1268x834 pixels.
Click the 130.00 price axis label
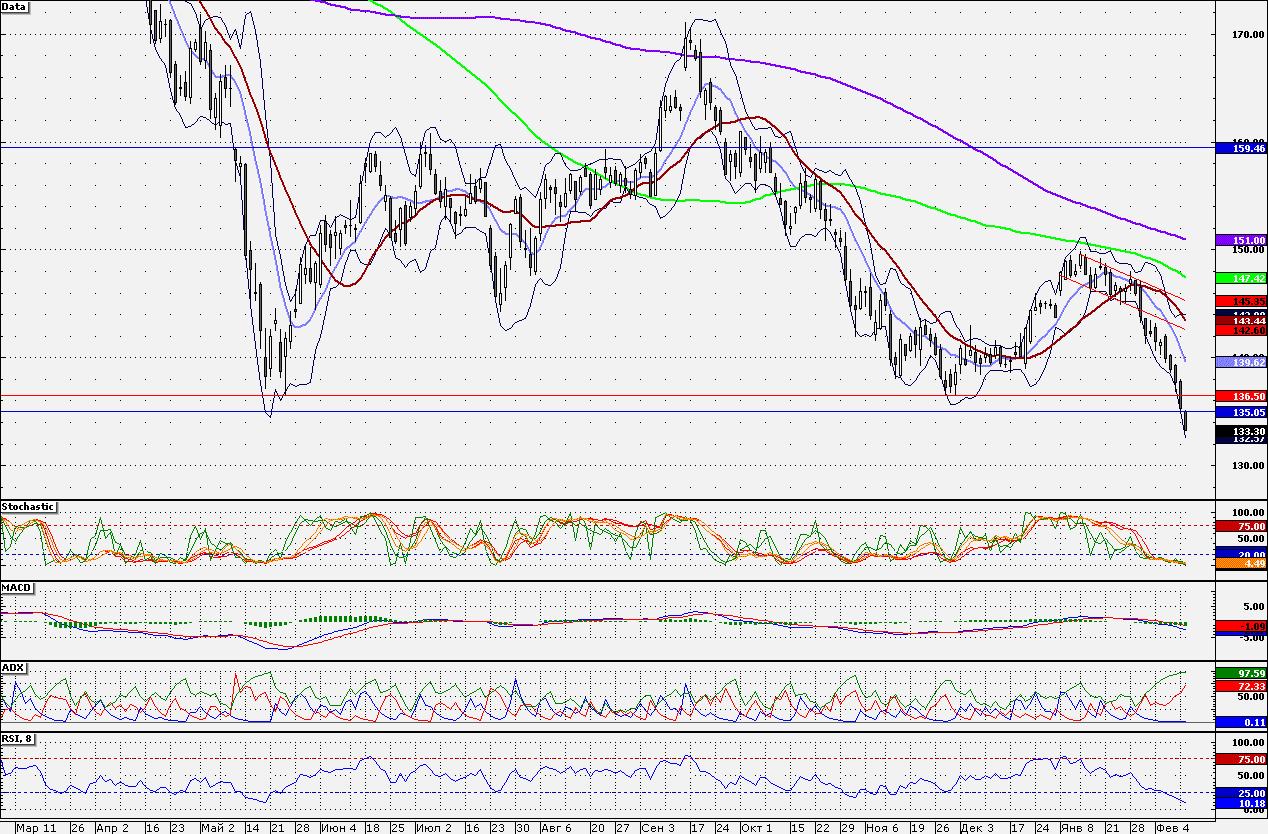pyautogui.click(x=1250, y=466)
